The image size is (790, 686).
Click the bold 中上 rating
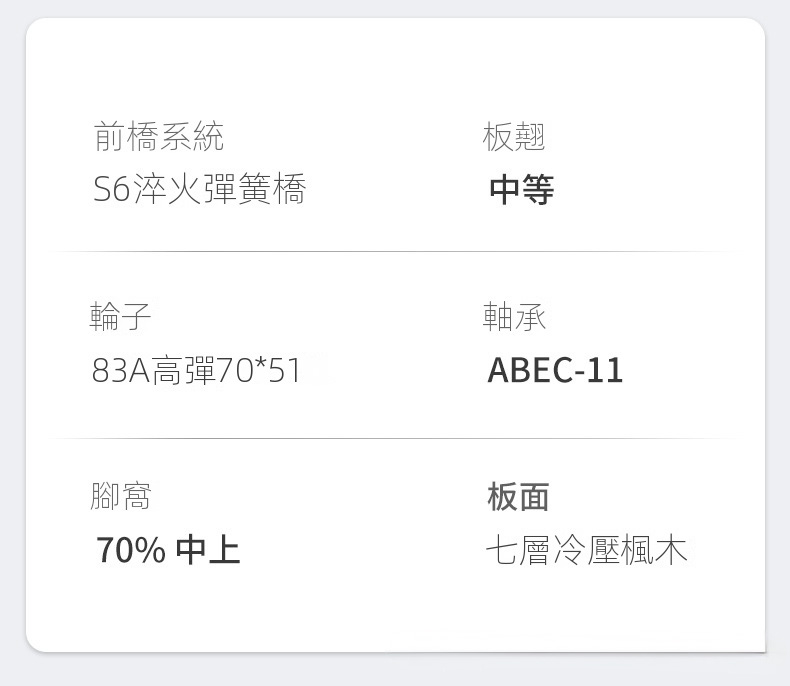tap(207, 550)
